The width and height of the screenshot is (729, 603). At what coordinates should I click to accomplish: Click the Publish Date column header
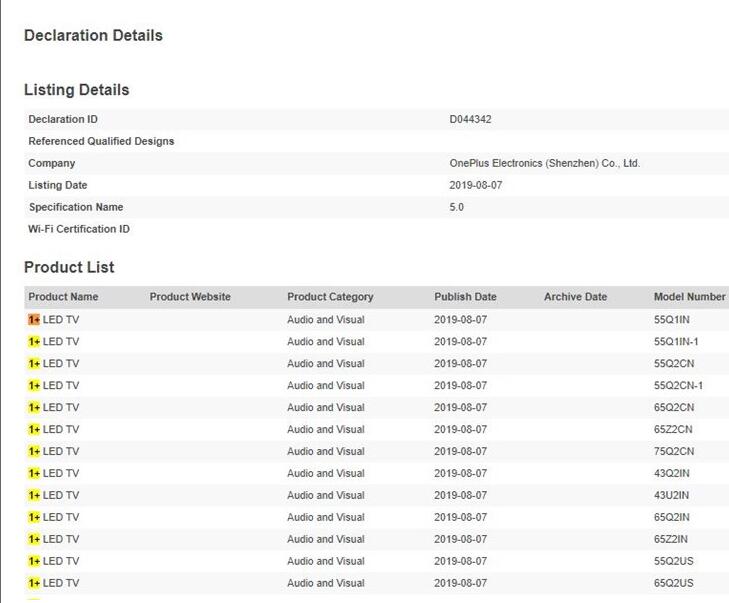(x=465, y=297)
